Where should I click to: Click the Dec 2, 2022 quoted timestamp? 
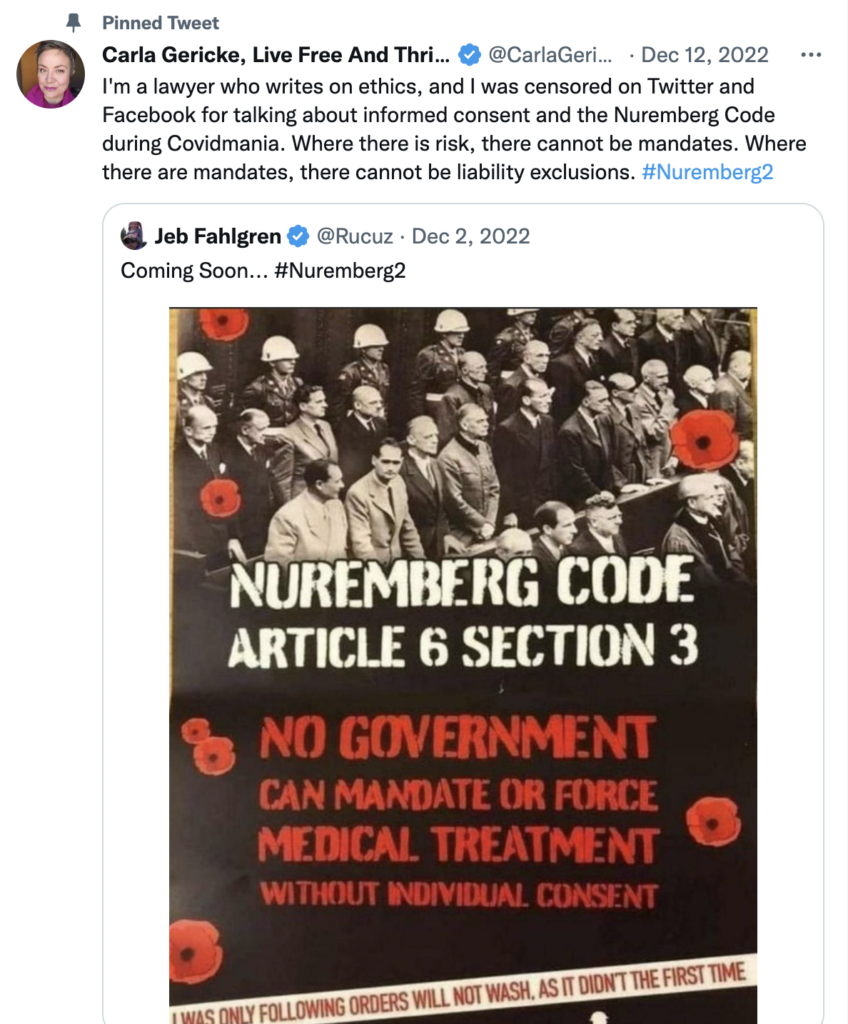coord(470,236)
